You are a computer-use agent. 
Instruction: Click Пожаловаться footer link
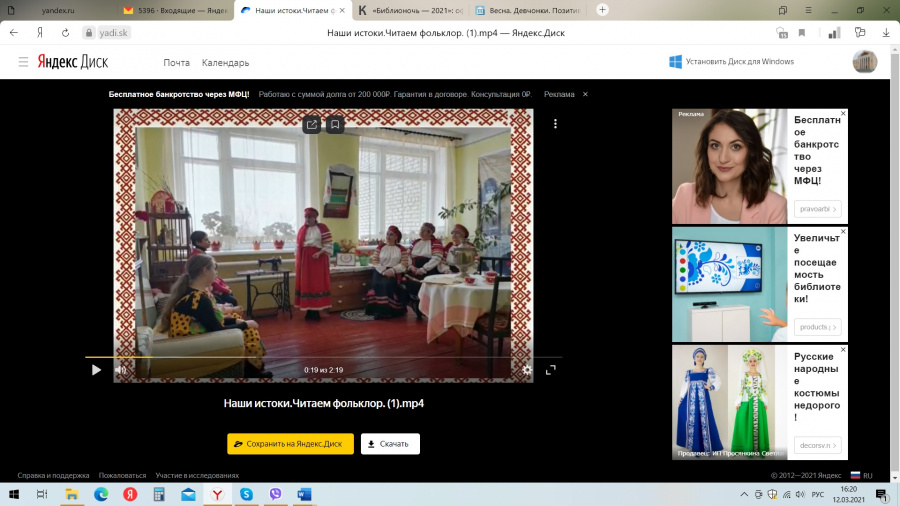(122, 476)
